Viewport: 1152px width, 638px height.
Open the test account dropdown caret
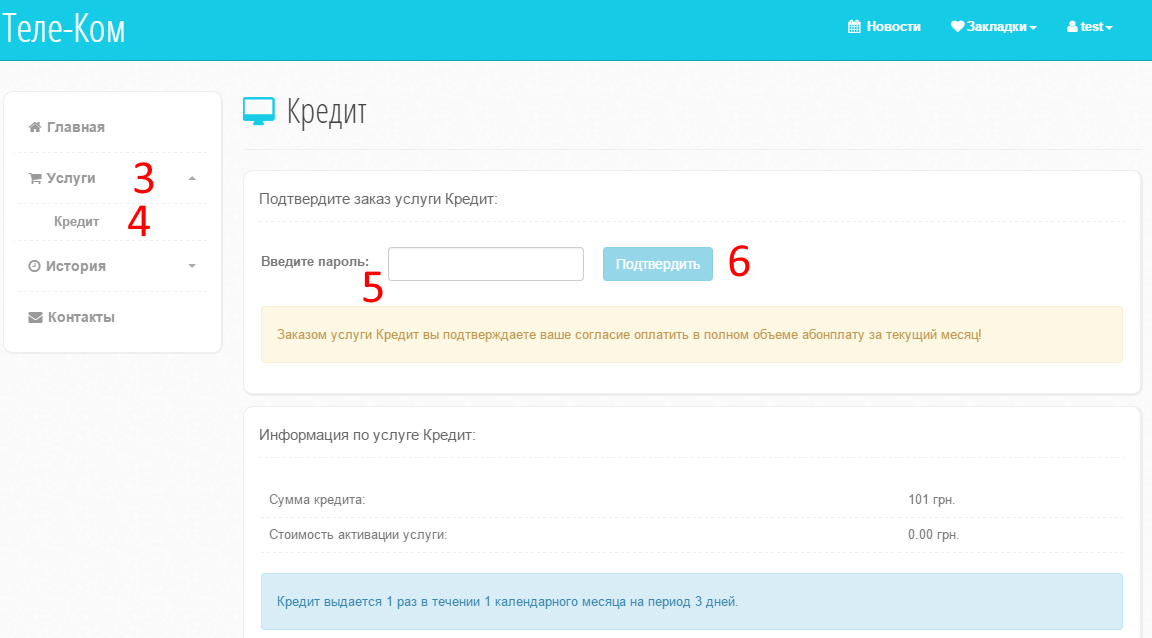tap(1109, 28)
